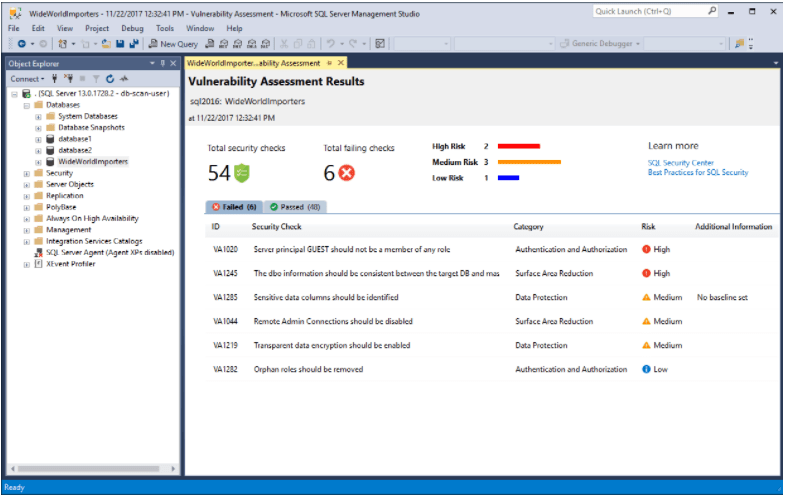The height and width of the screenshot is (498, 786).
Task: Open the File menu
Action: click(x=14, y=28)
